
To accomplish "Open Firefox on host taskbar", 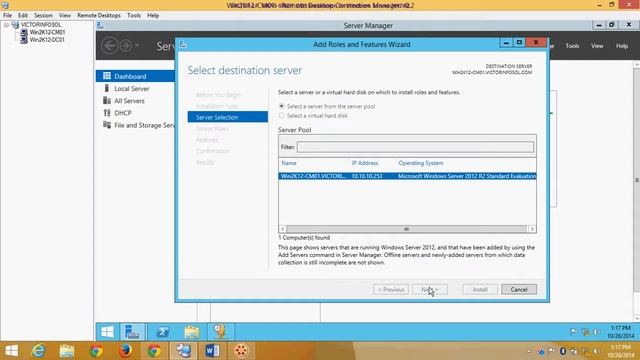I will 125,351.
